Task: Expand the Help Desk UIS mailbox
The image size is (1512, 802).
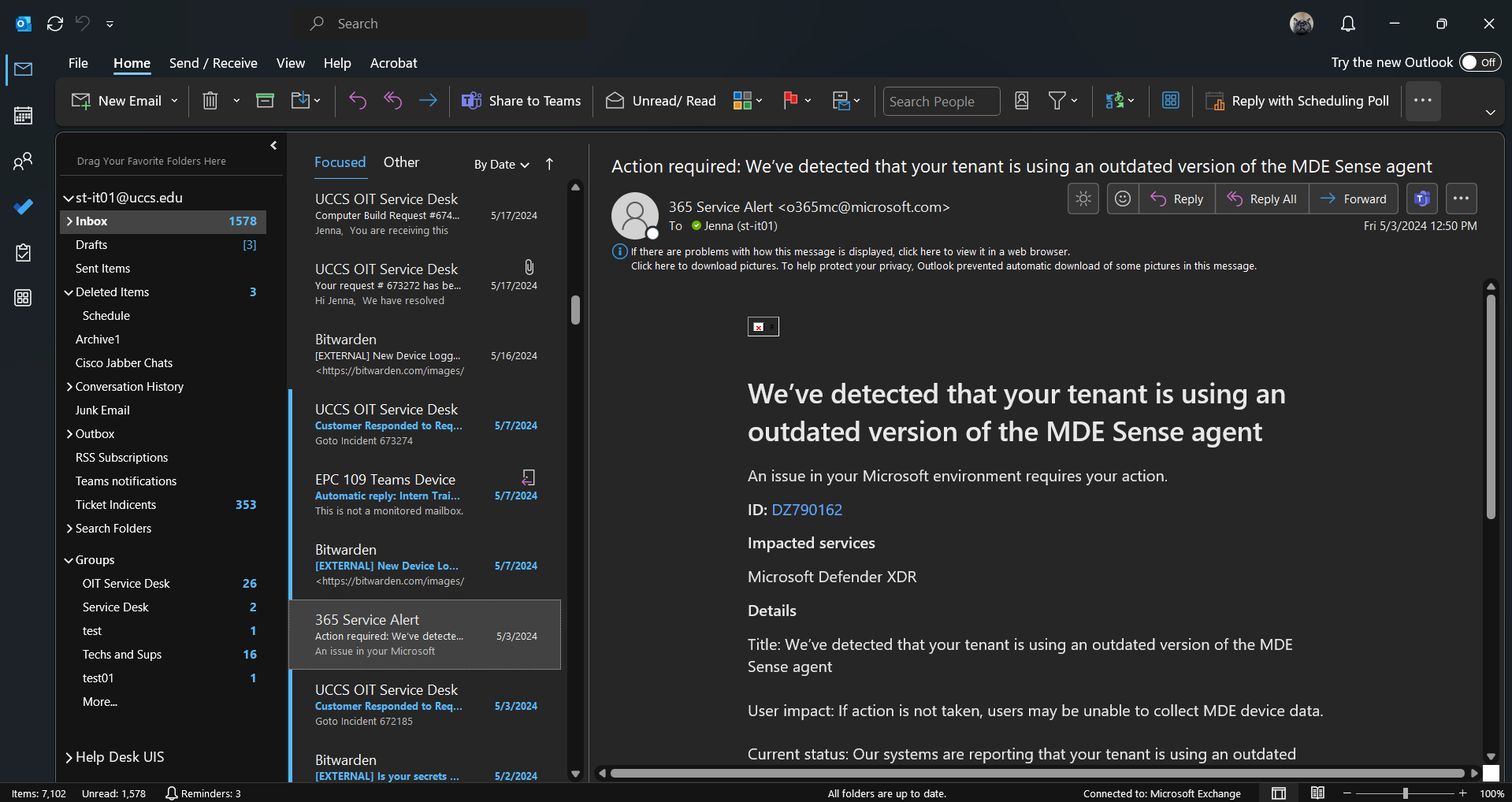Action: point(69,758)
